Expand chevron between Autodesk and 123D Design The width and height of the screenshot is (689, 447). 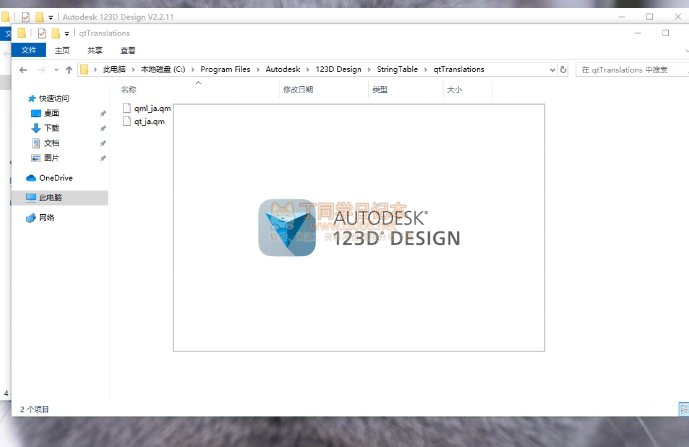point(308,70)
